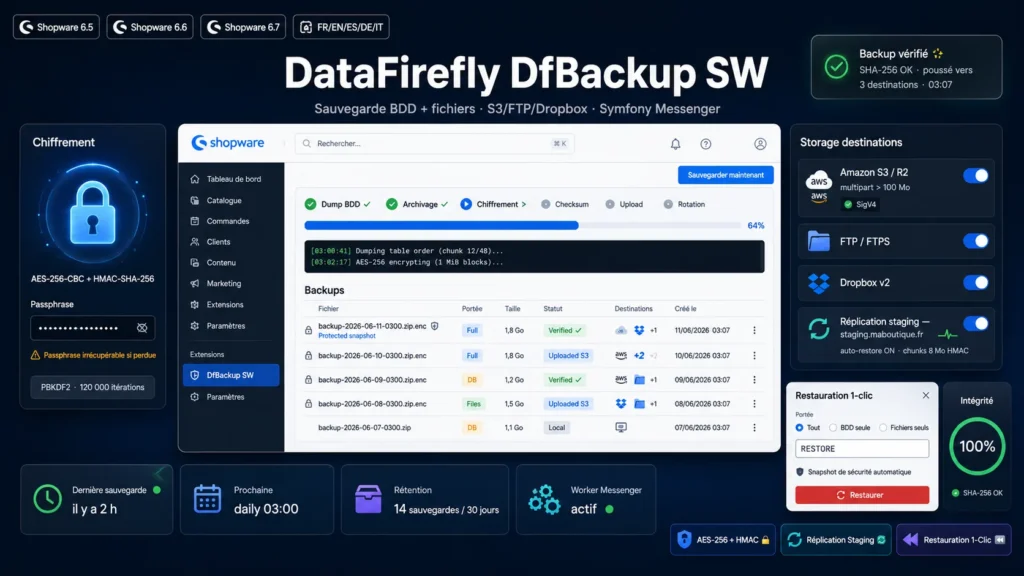Open Contenu in sidebar
The height and width of the screenshot is (576, 1024).
[213, 263]
